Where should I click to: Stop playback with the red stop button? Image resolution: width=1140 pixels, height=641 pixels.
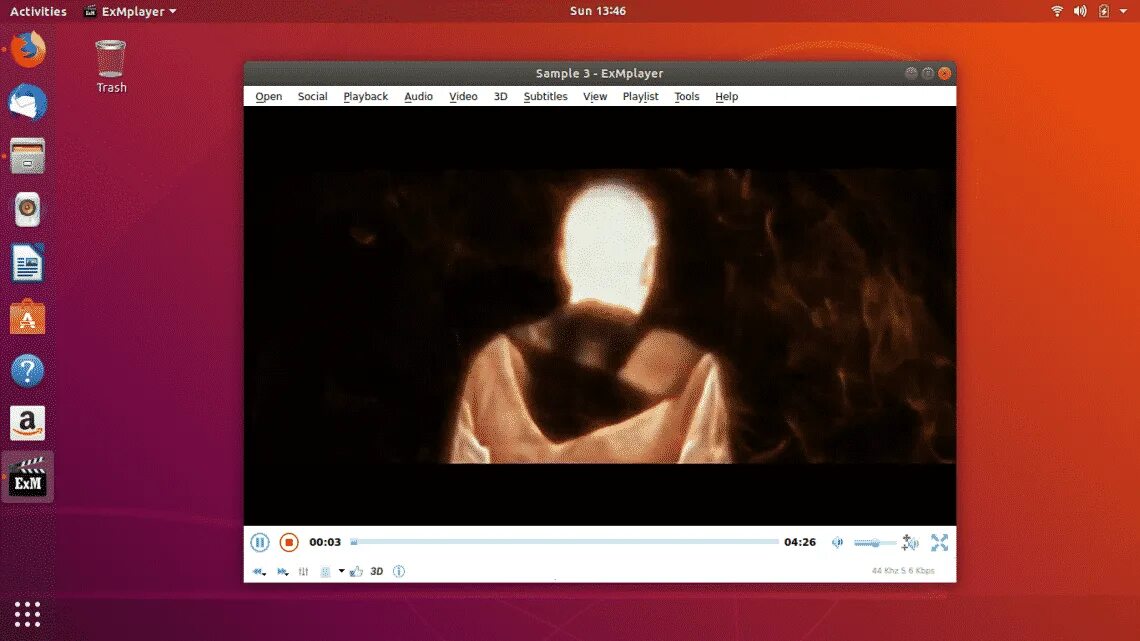[289, 542]
